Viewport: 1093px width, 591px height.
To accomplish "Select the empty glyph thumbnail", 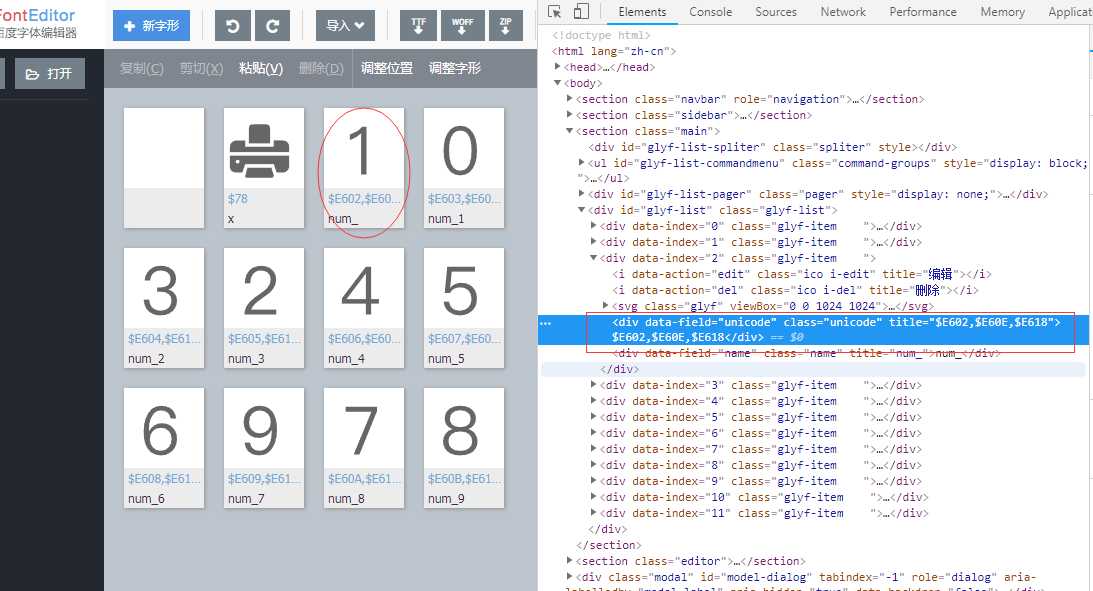I will click(x=164, y=167).
